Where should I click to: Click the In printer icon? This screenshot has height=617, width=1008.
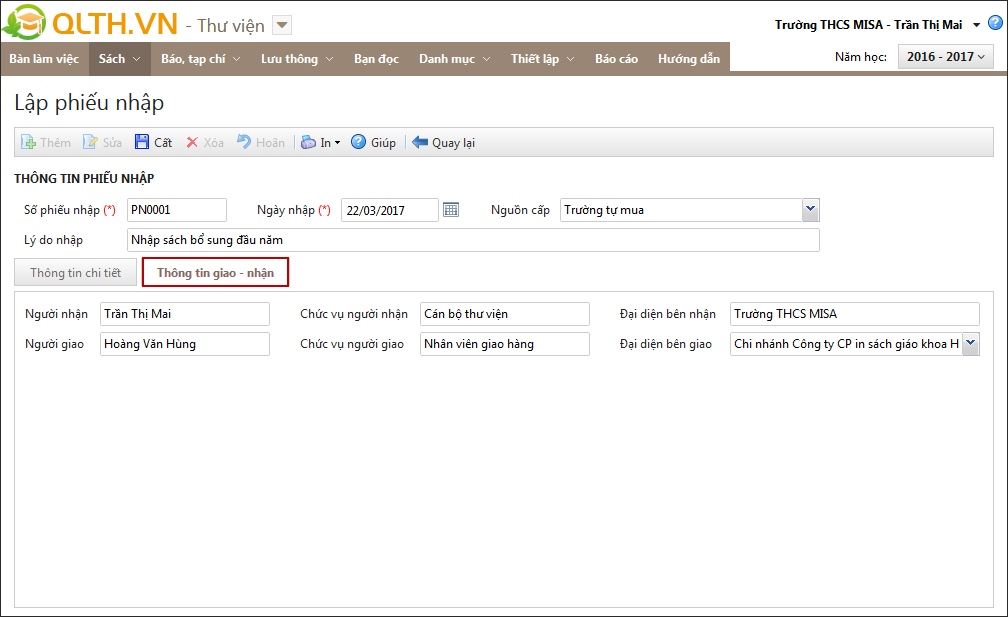309,143
